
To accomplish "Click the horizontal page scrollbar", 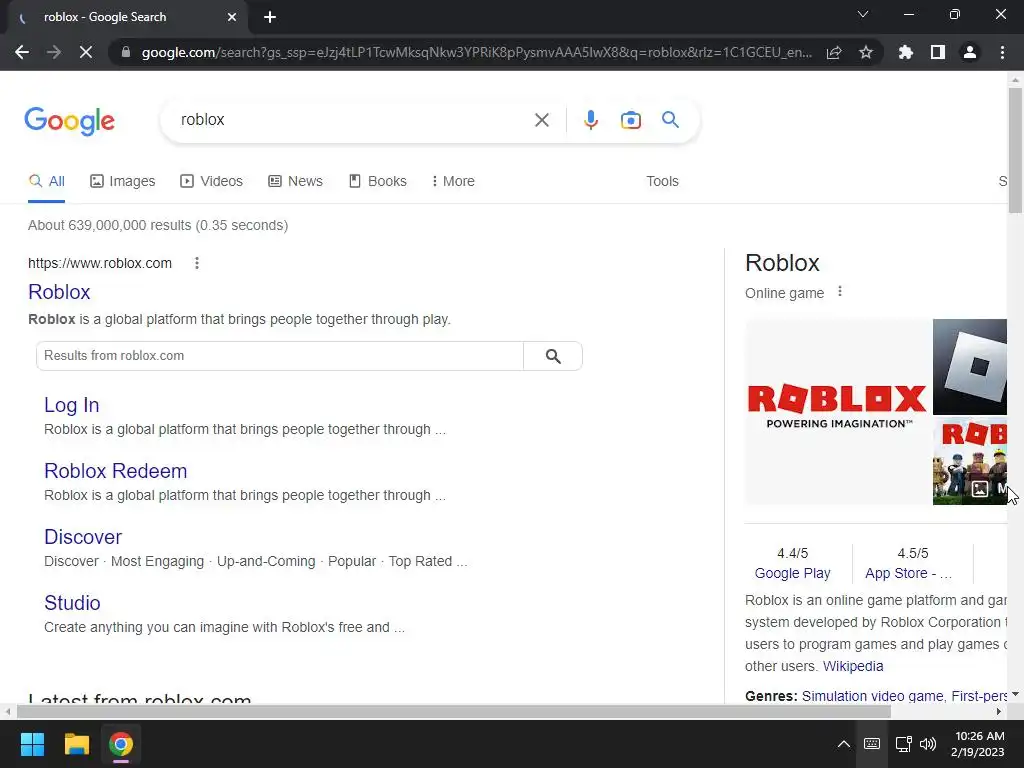I will coord(454,712).
